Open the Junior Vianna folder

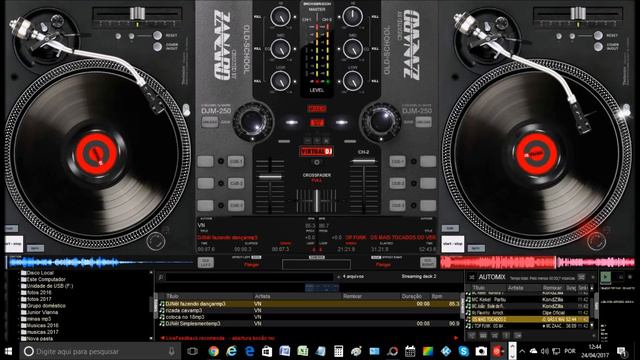coord(39,312)
